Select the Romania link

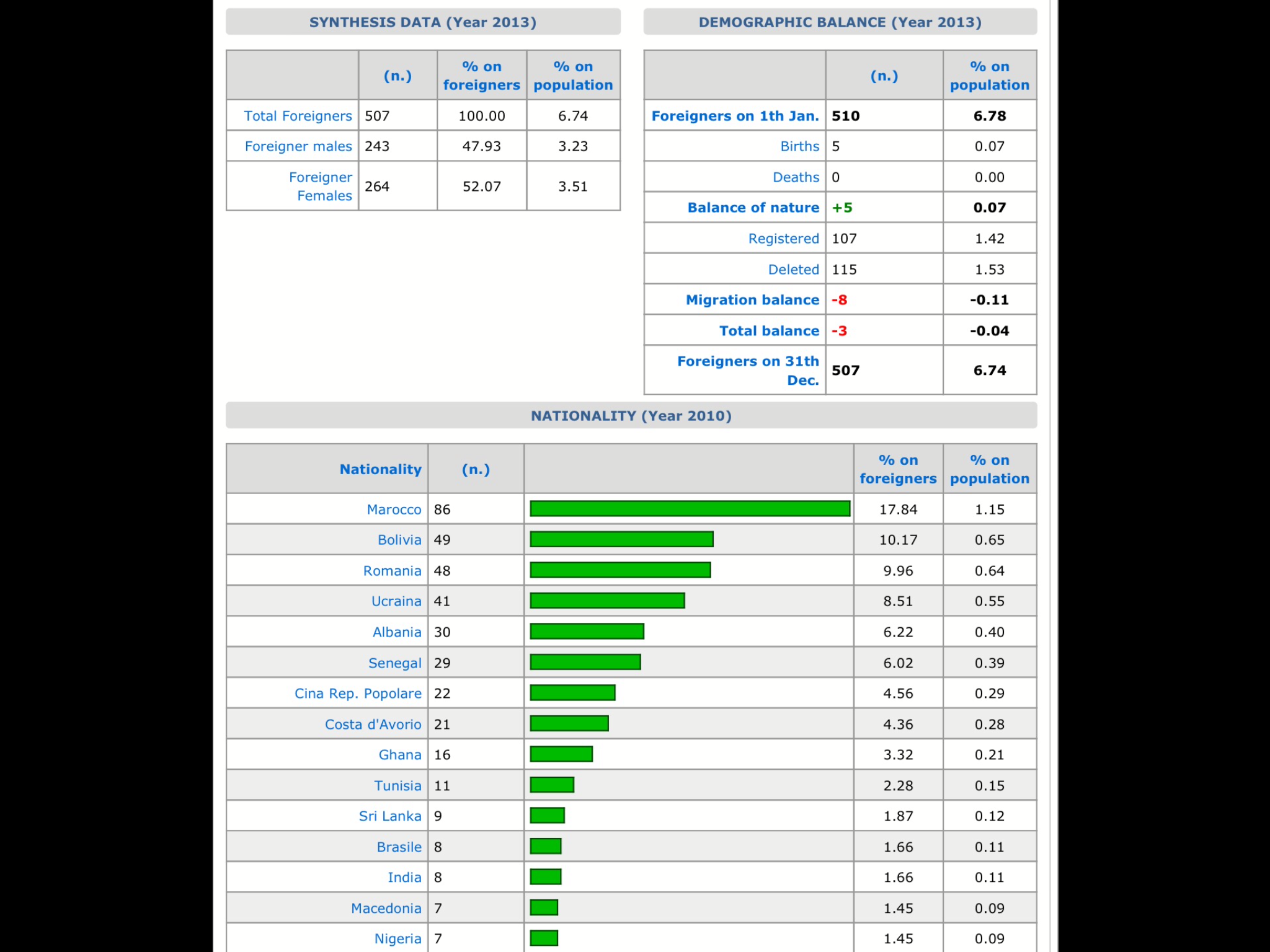coord(392,571)
